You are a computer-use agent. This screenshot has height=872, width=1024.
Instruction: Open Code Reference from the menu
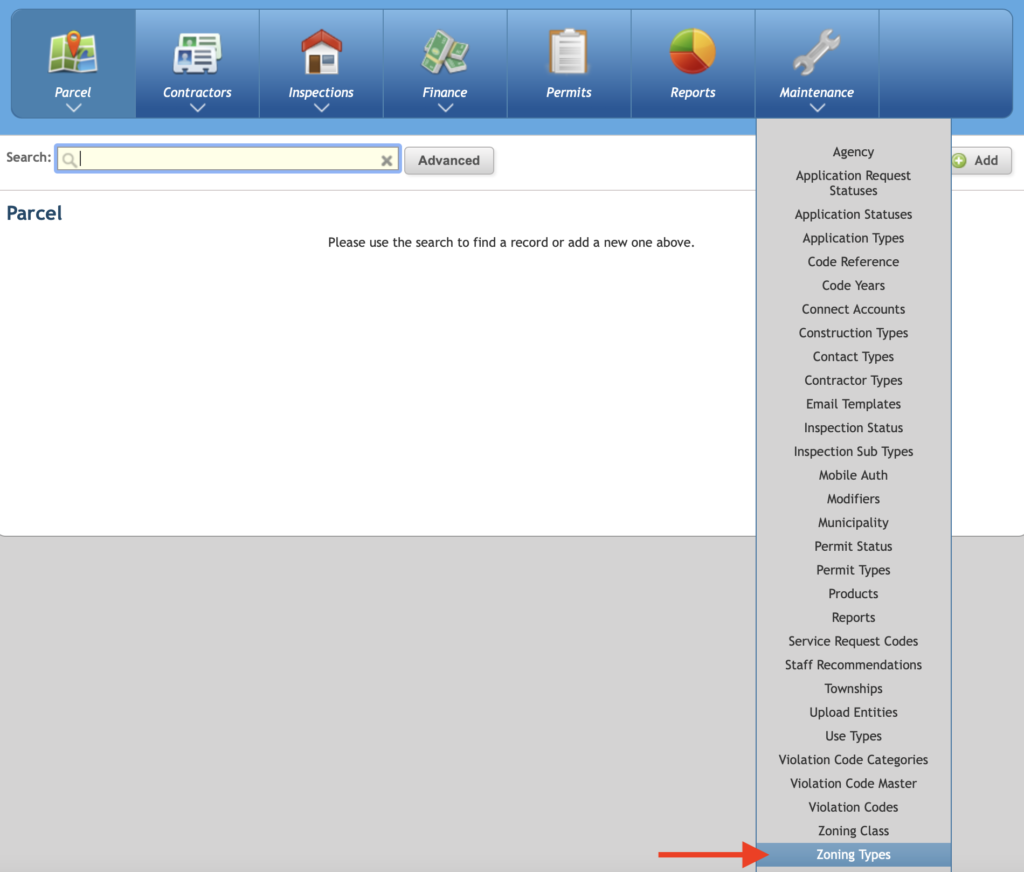point(853,262)
